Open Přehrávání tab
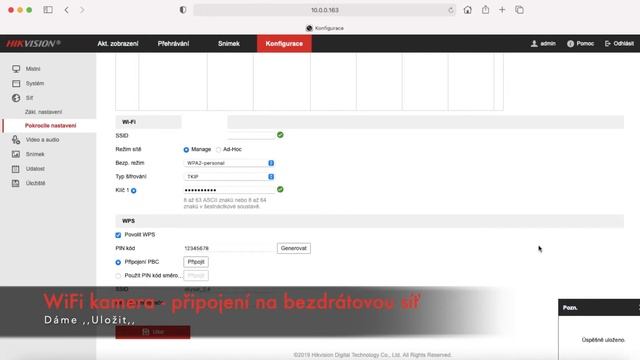This screenshot has width=640, height=360. click(x=173, y=44)
